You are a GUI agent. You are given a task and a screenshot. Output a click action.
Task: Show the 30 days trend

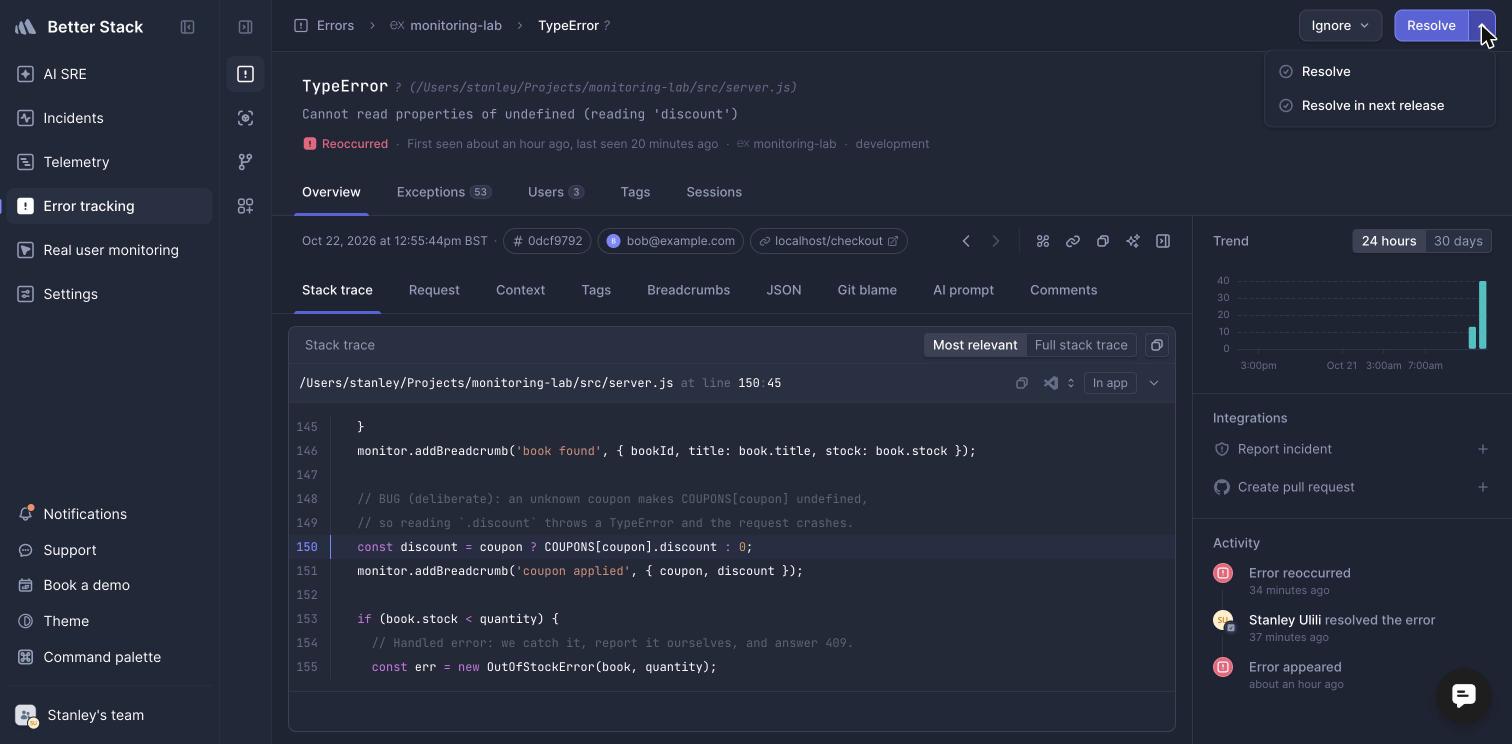(1458, 241)
